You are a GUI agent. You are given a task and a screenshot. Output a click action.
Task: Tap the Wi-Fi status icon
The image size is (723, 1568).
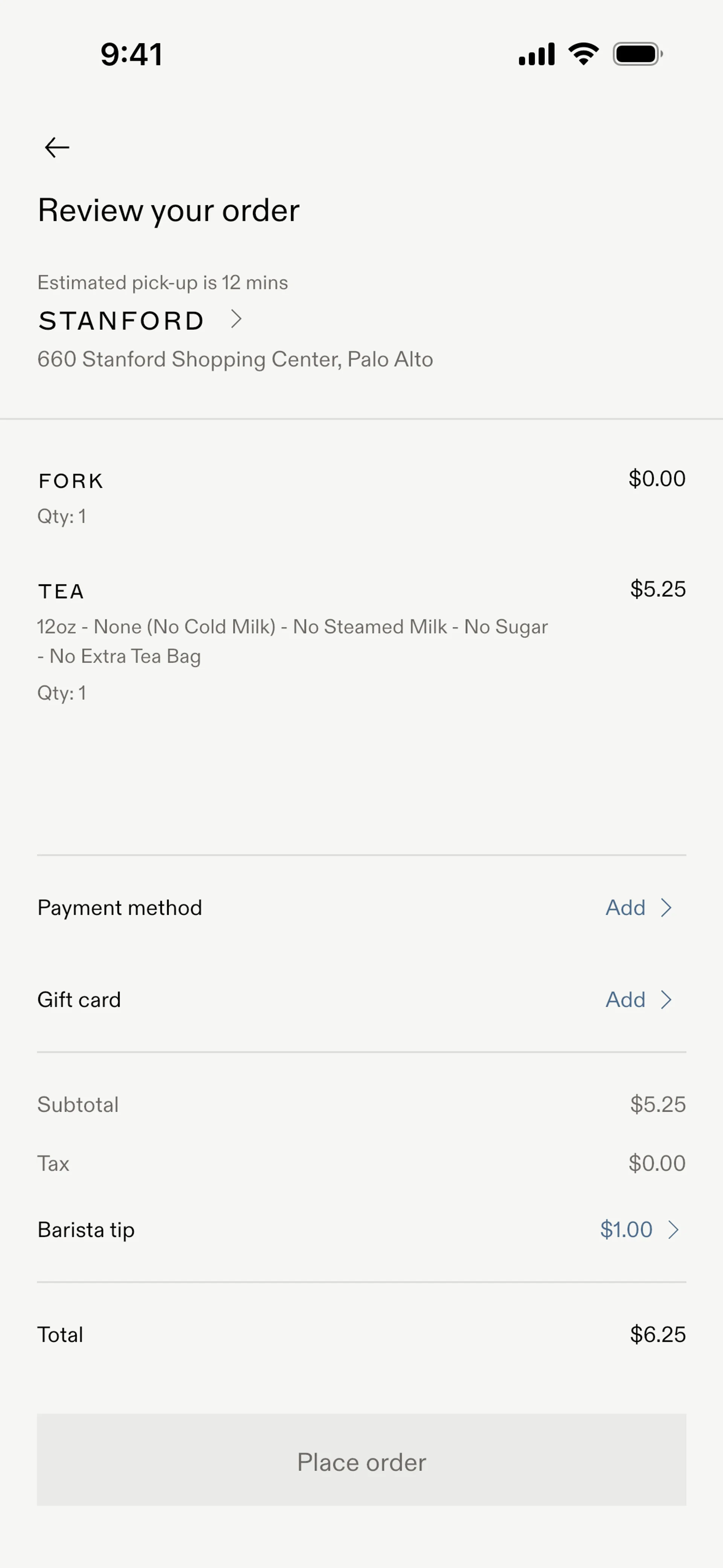(x=584, y=54)
